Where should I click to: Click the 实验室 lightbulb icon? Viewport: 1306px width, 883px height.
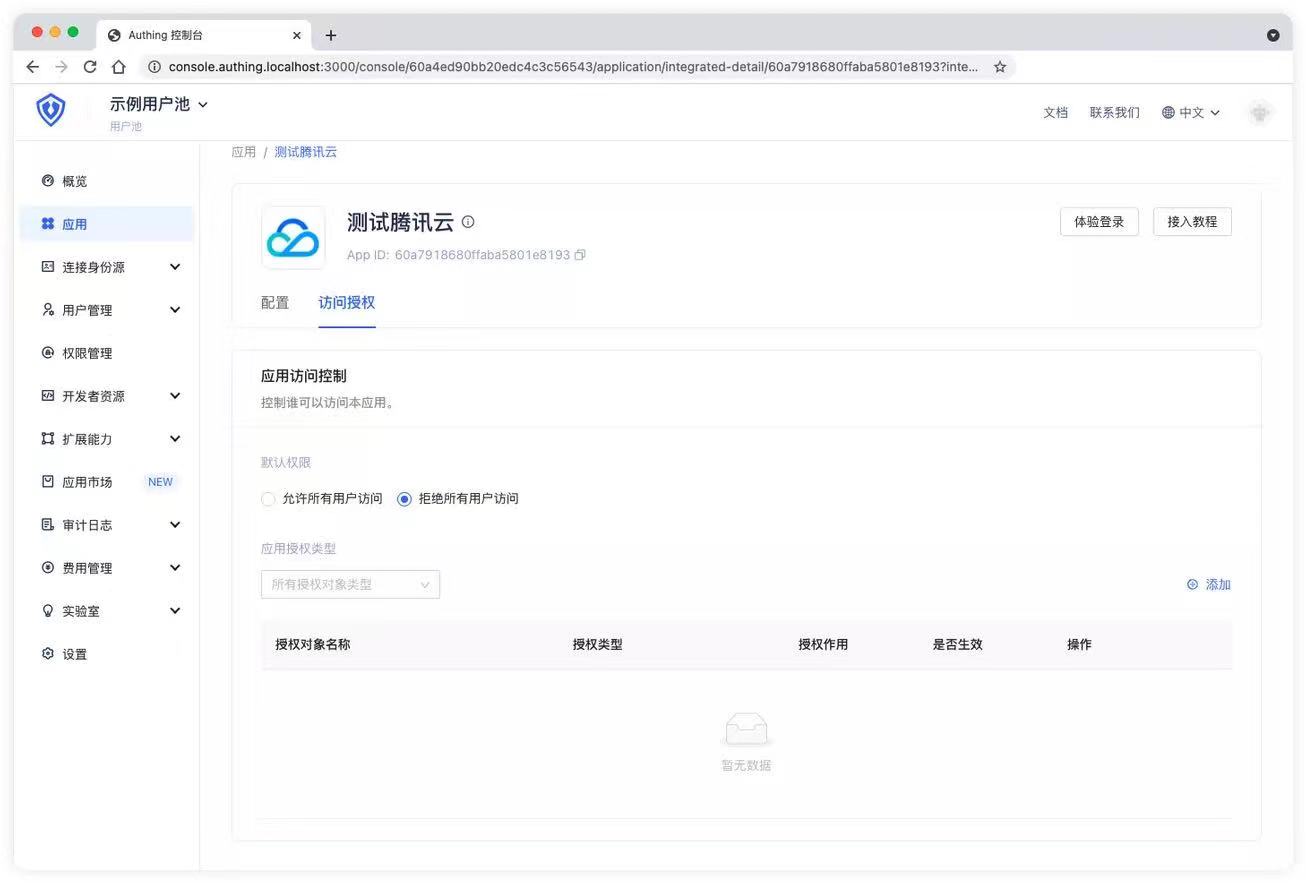coord(47,611)
